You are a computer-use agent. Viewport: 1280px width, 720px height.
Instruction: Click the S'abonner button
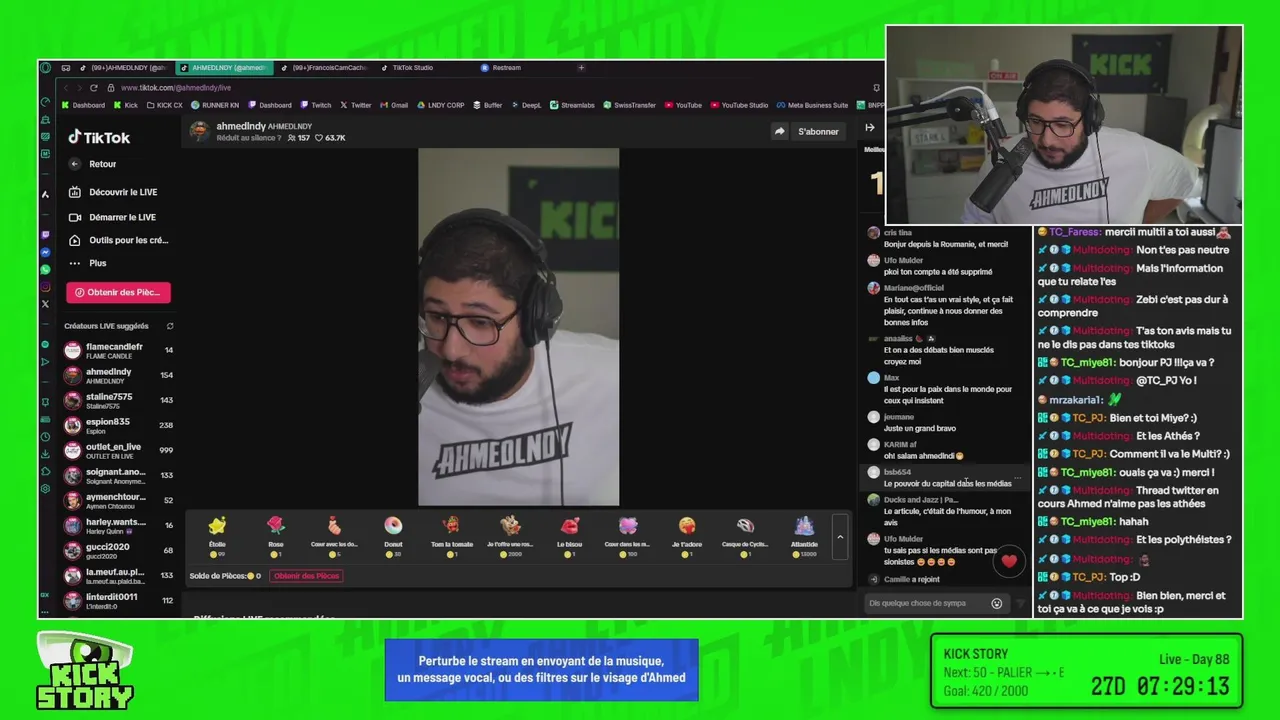[x=818, y=131]
